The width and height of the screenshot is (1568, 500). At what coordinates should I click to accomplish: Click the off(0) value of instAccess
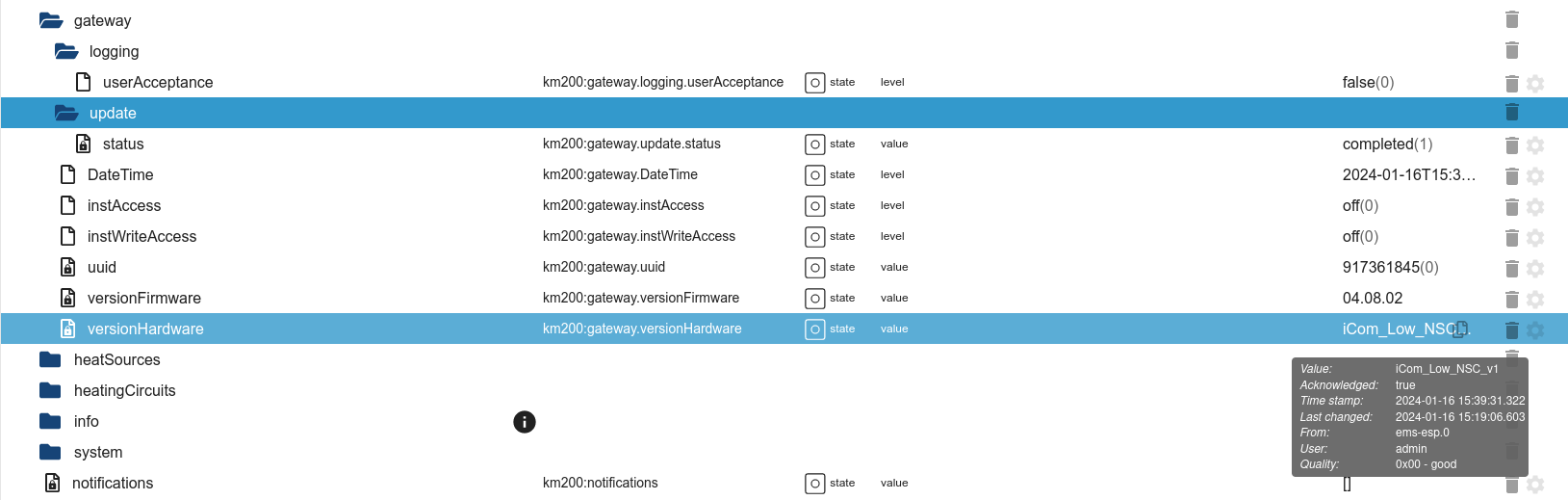click(x=1360, y=205)
